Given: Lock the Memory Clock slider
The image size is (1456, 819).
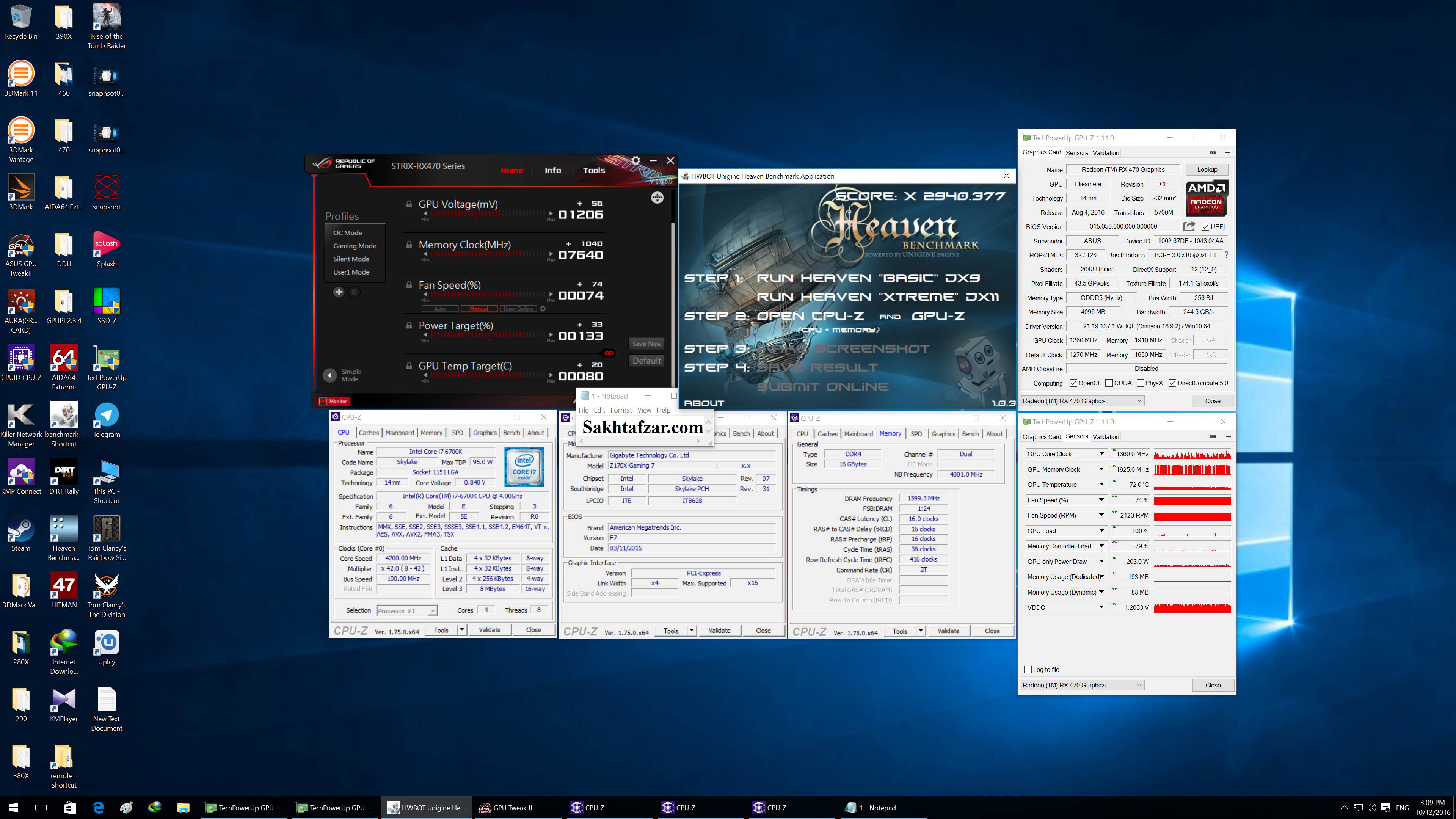Looking at the screenshot, I should tap(409, 245).
